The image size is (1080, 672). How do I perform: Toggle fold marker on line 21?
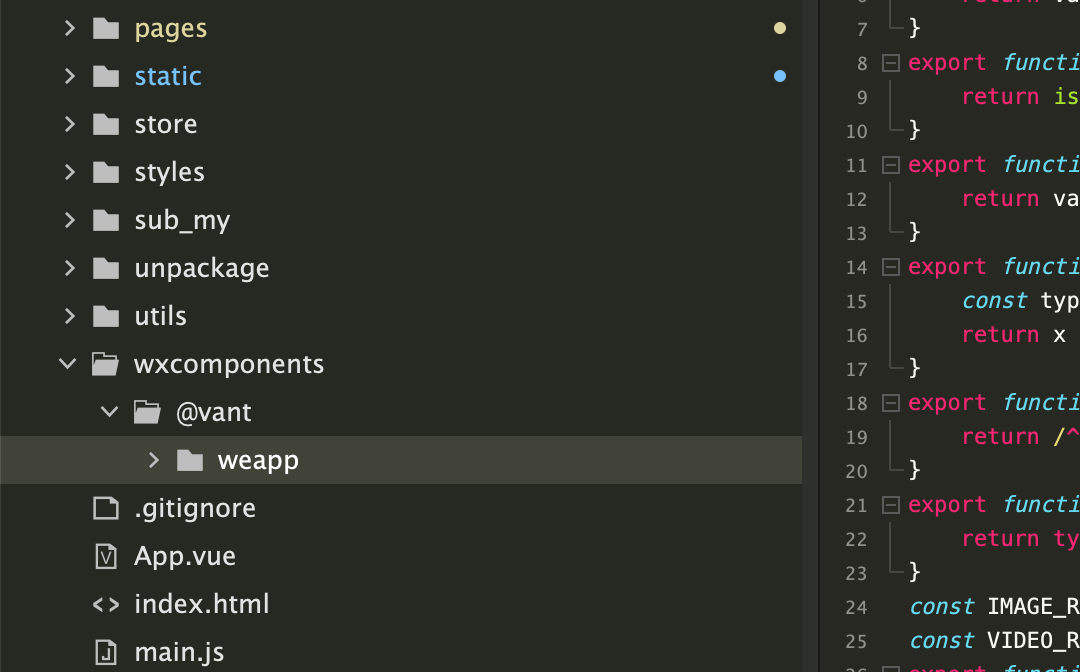(x=890, y=505)
